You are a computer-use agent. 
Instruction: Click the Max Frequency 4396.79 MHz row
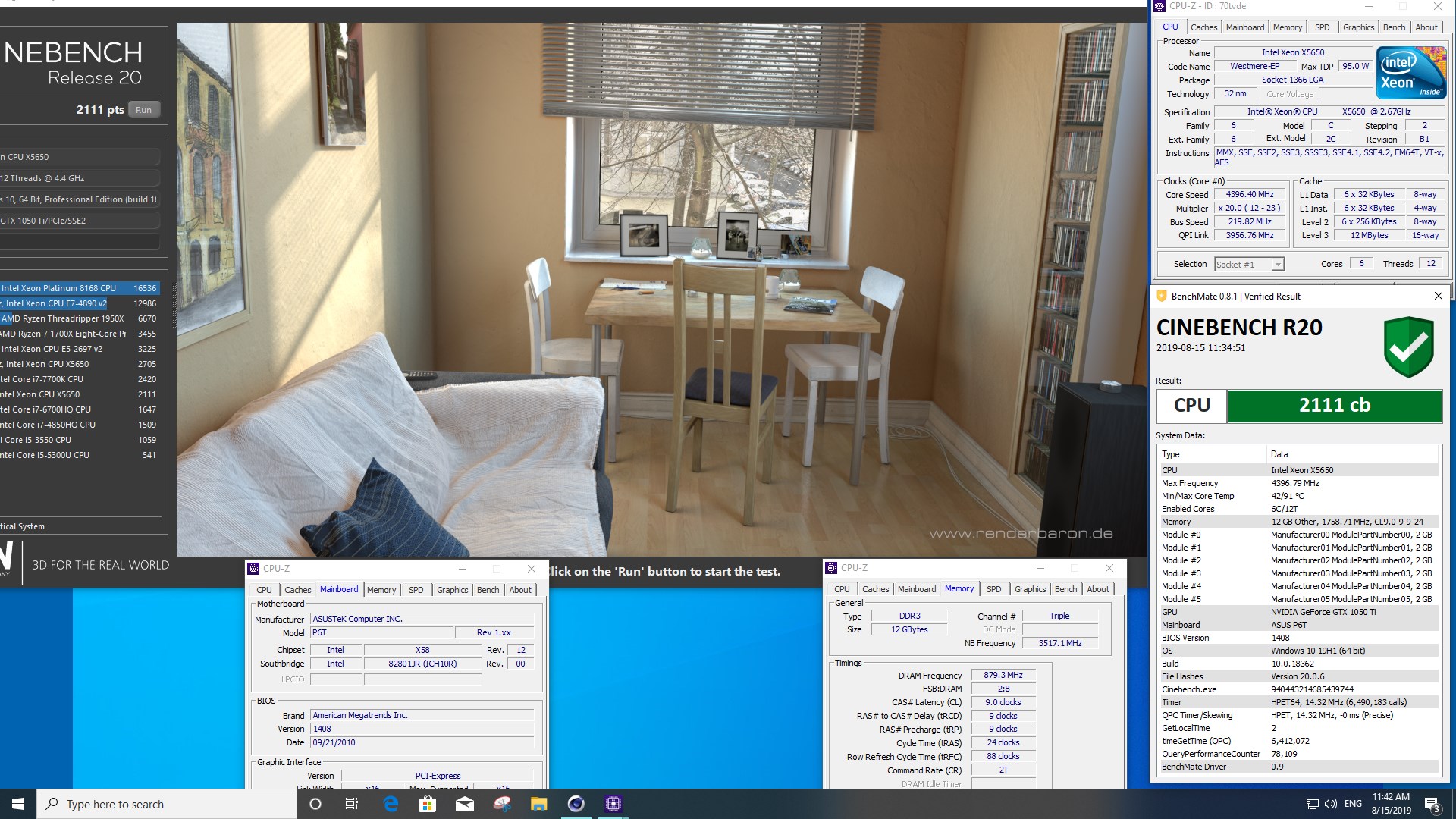tap(1298, 483)
